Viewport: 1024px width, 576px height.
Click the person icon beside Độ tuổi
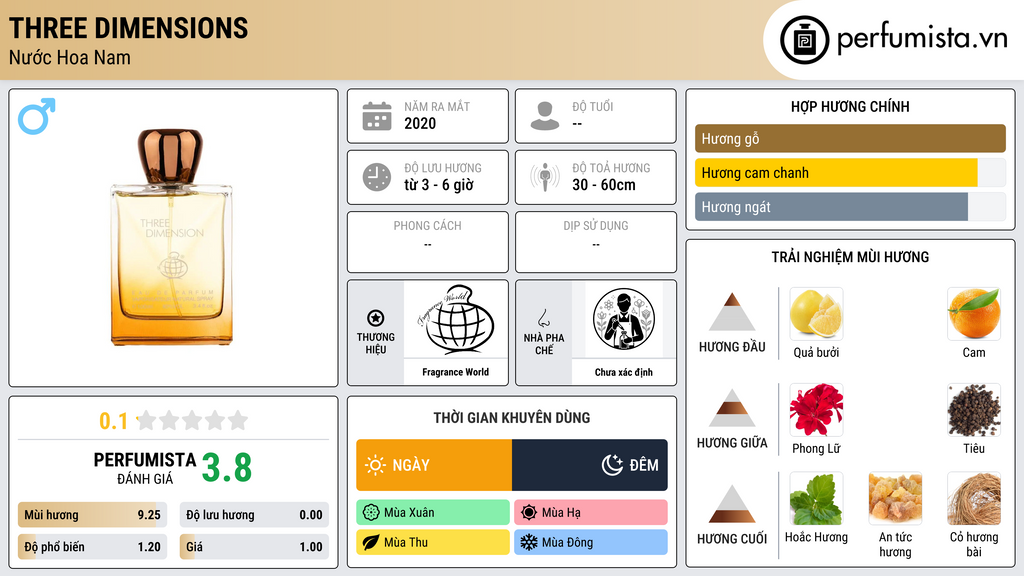545,116
